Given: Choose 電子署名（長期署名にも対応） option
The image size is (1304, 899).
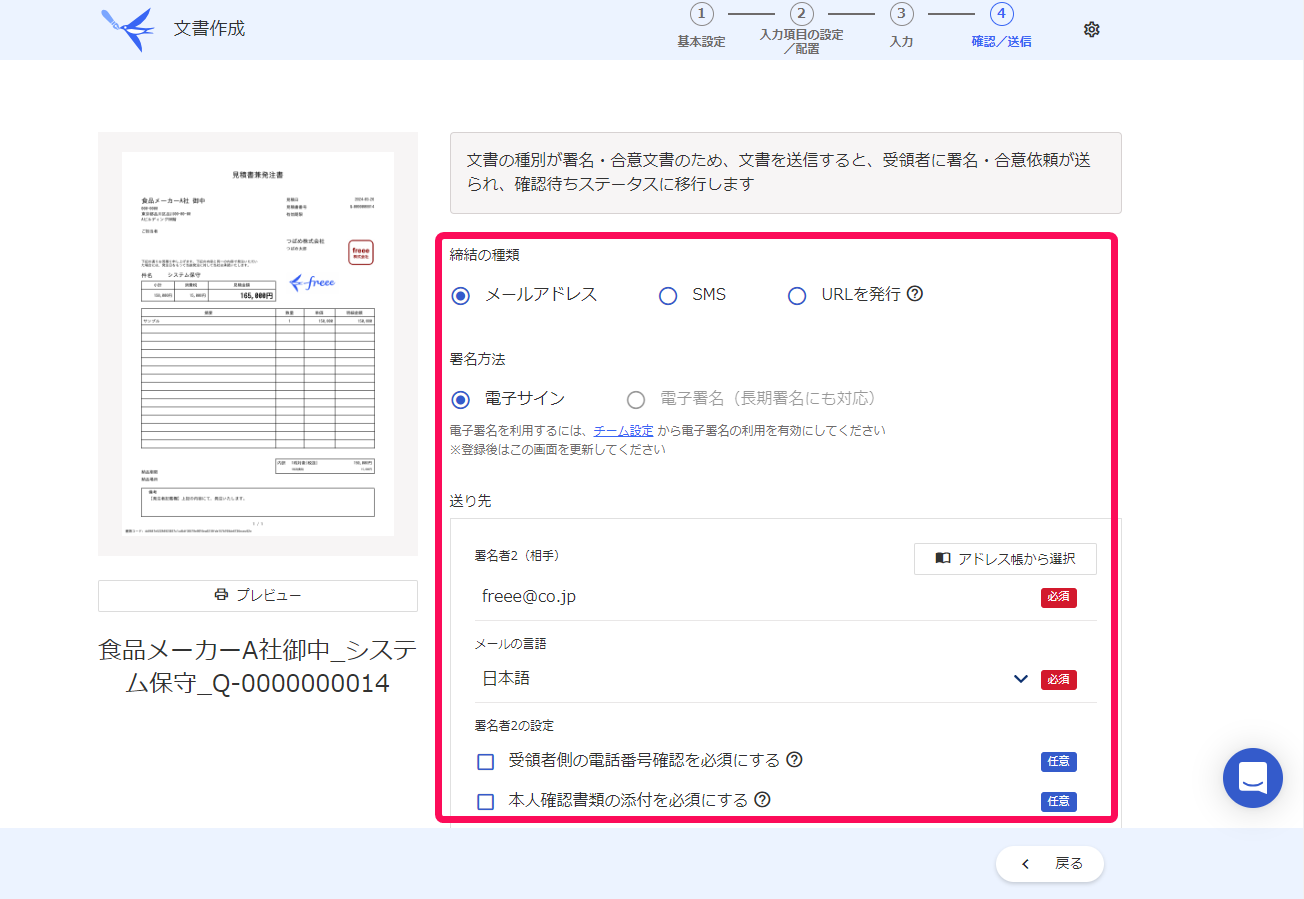Looking at the screenshot, I should (636, 400).
